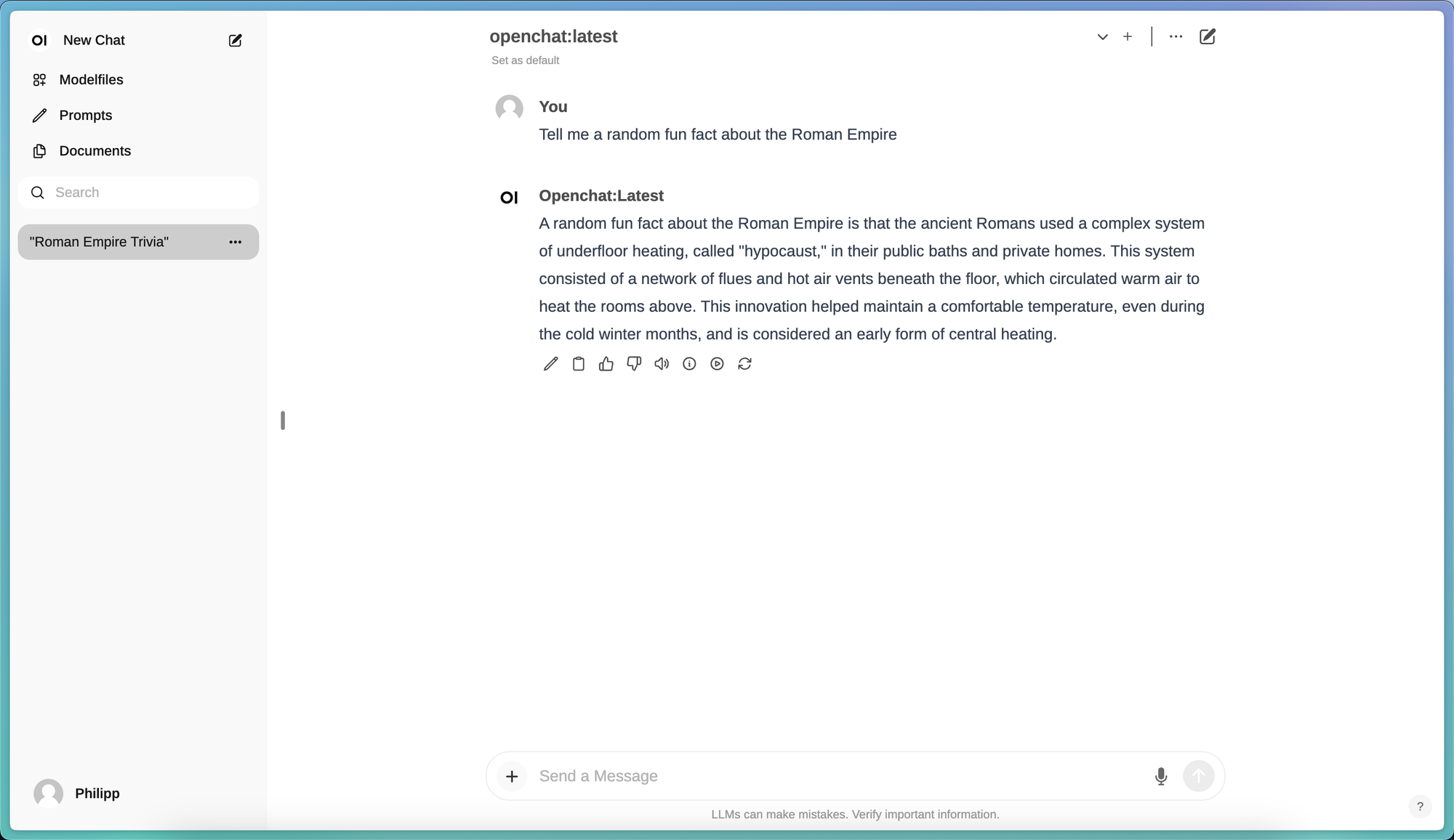Open help with the question mark button
Image resolution: width=1454 pixels, height=840 pixels.
1420,807
